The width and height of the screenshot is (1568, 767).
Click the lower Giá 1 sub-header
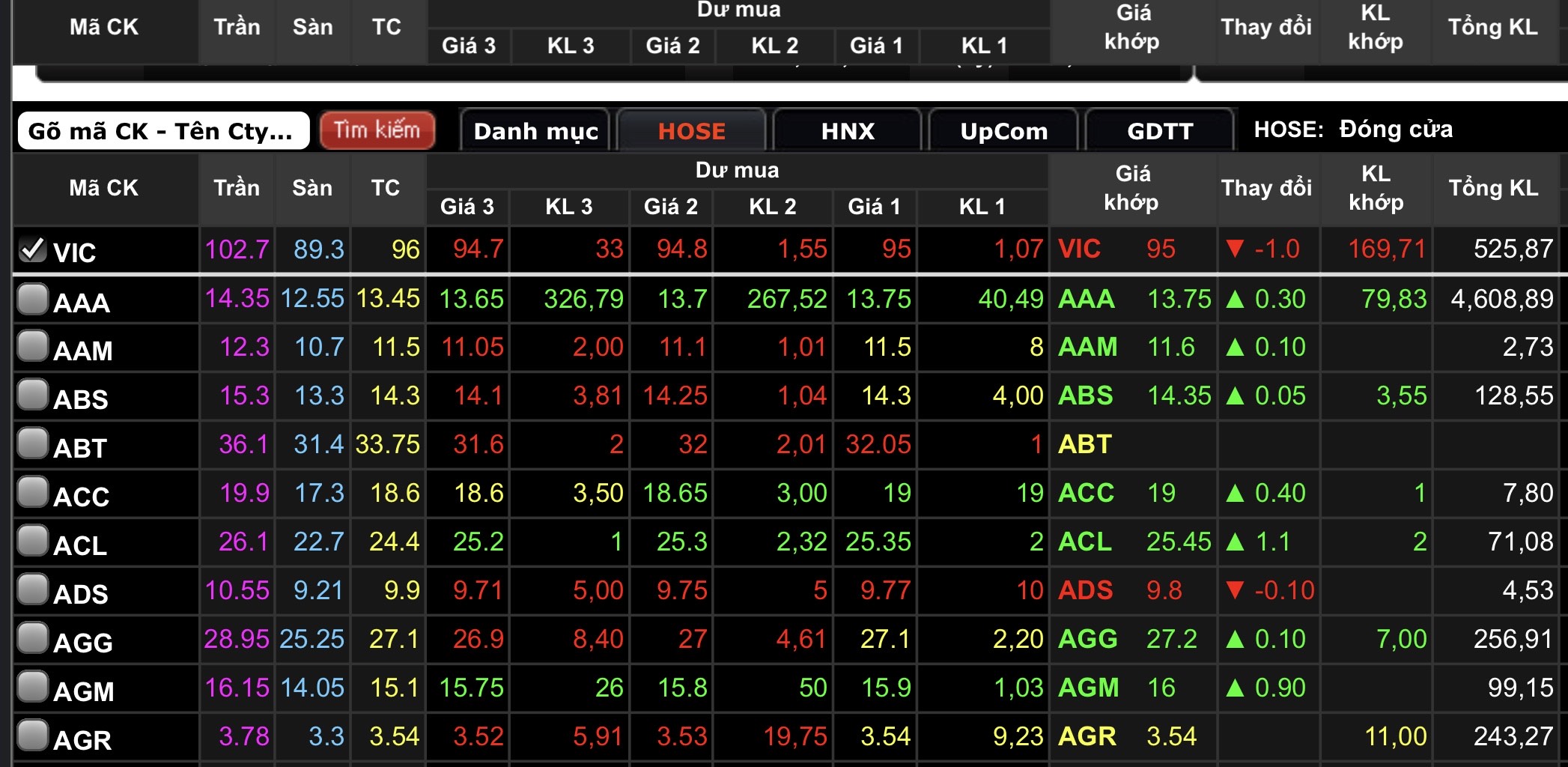(874, 207)
